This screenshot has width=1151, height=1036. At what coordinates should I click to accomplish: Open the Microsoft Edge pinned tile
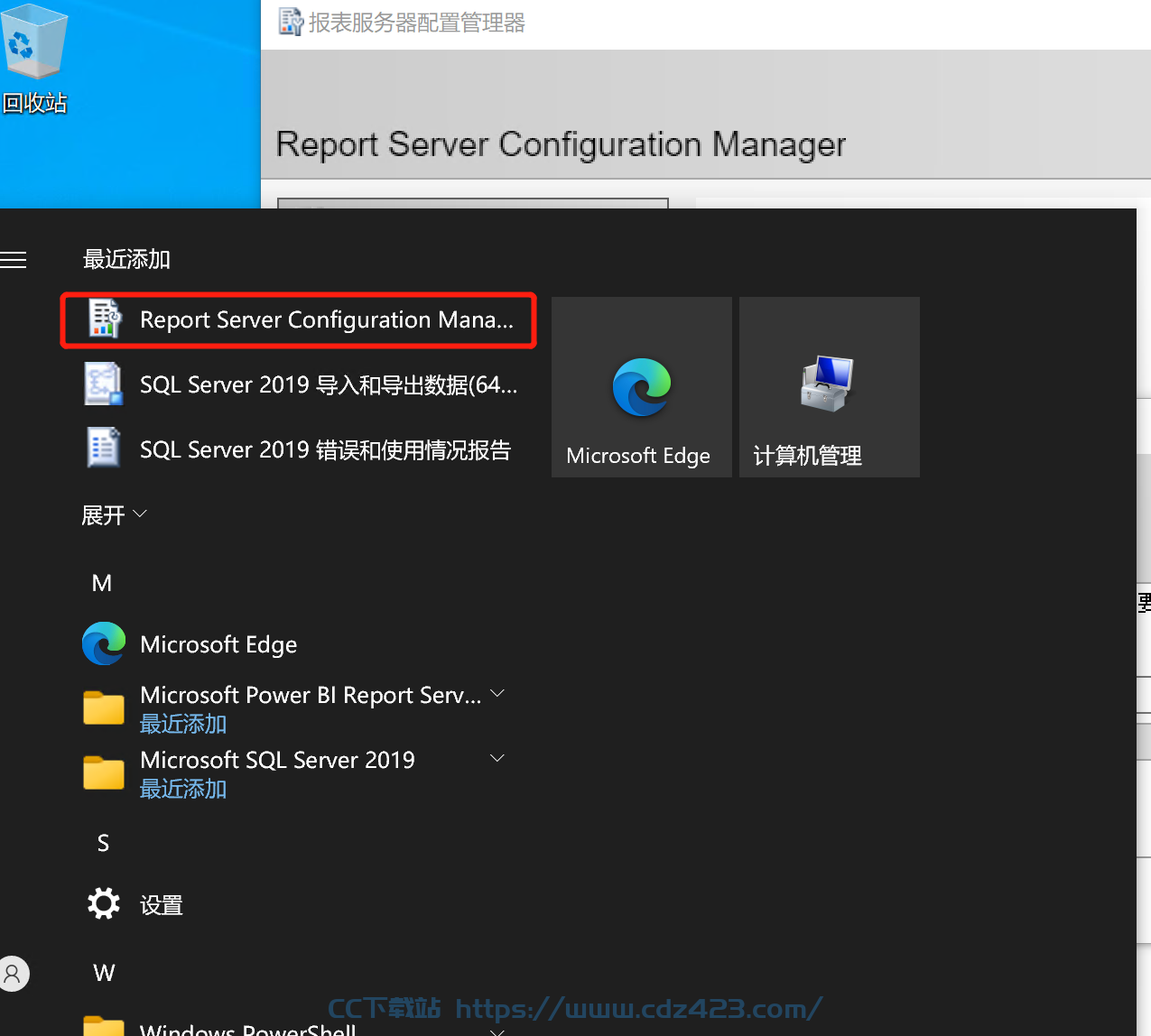point(642,387)
